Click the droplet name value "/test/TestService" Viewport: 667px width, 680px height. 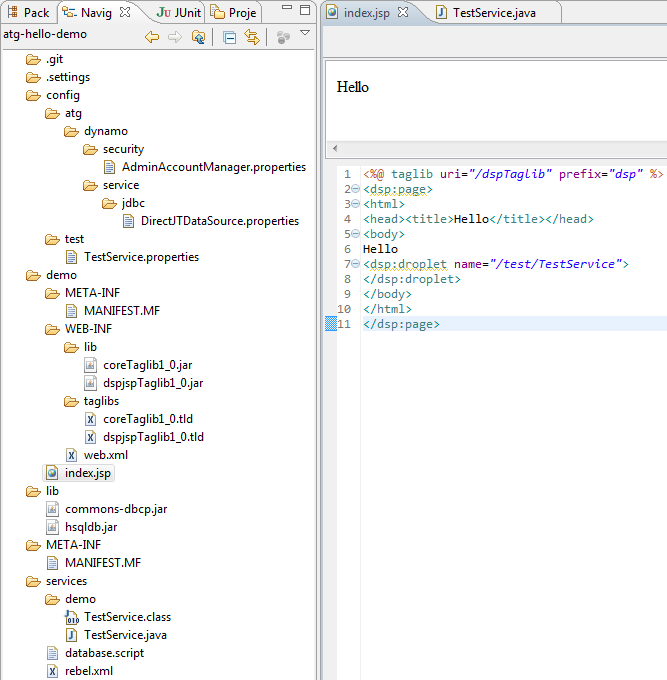(556, 264)
